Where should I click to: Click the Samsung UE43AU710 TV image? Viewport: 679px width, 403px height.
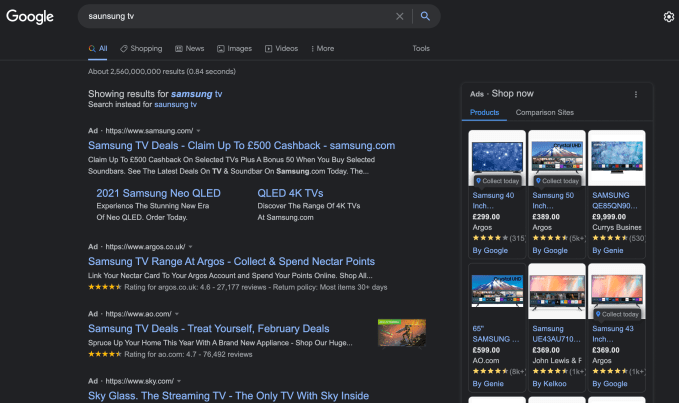(557, 291)
